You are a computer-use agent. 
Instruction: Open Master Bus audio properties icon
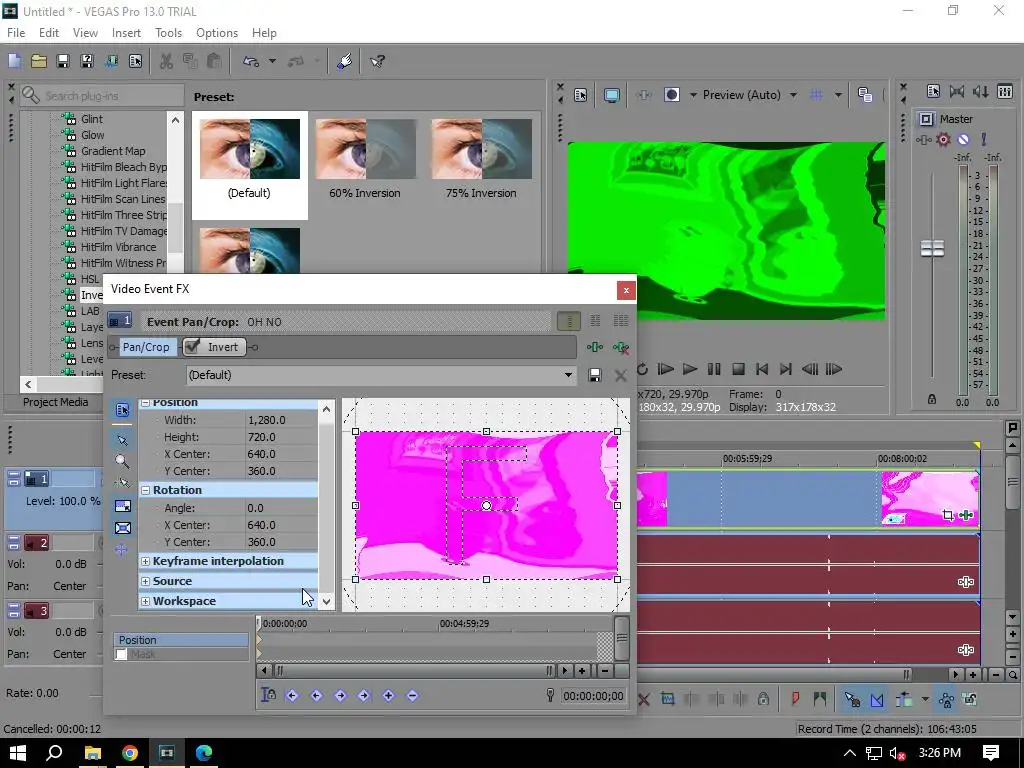pyautogui.click(x=933, y=91)
